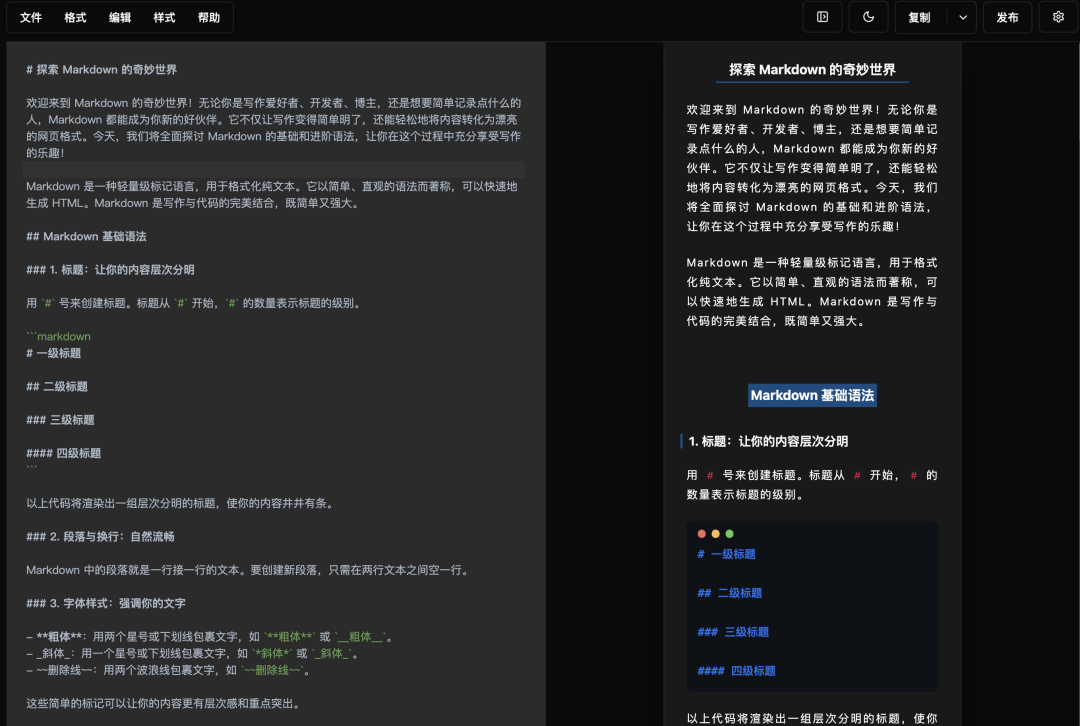Screen dimensions: 1080x726
Task: Click the editor layout panel icon
Action: 824,17
